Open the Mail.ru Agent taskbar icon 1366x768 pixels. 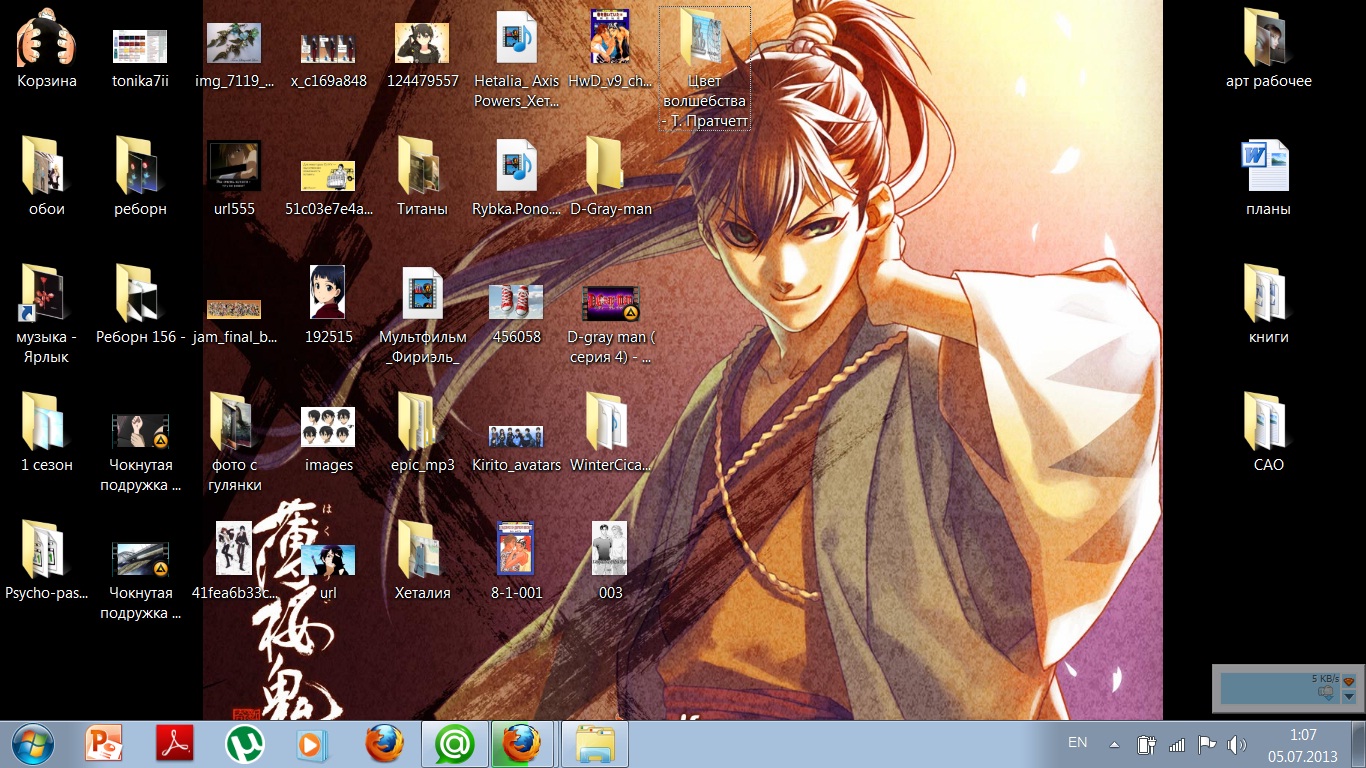pyautogui.click(x=455, y=744)
